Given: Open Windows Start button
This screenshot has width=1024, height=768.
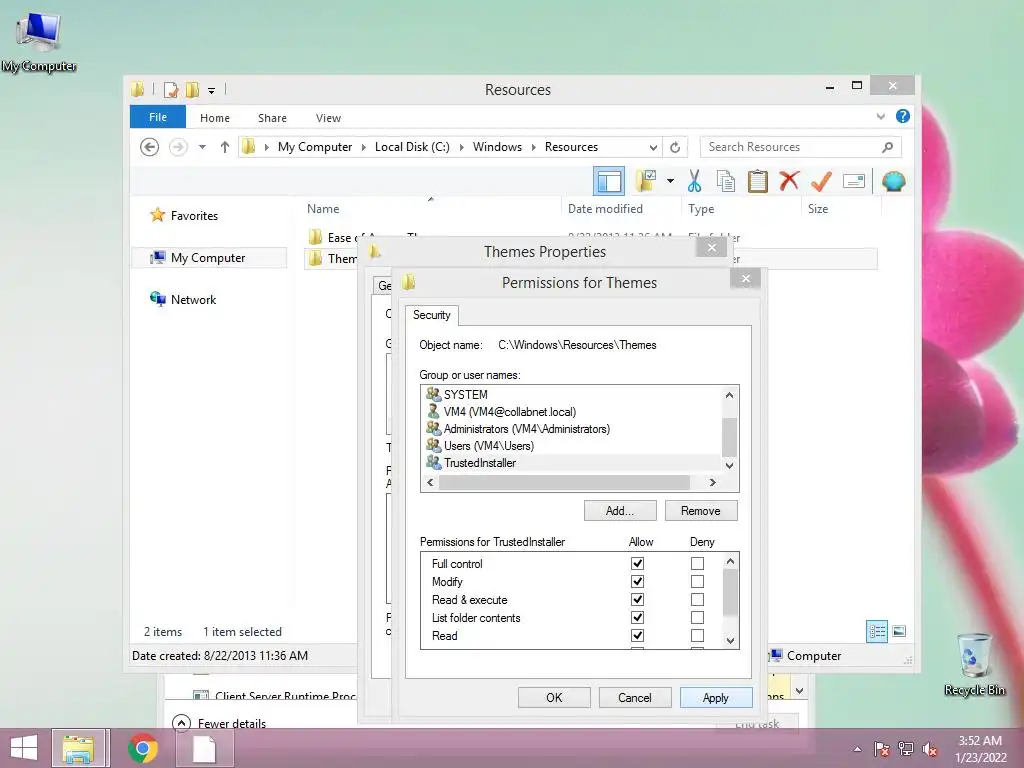Looking at the screenshot, I should click(24, 748).
